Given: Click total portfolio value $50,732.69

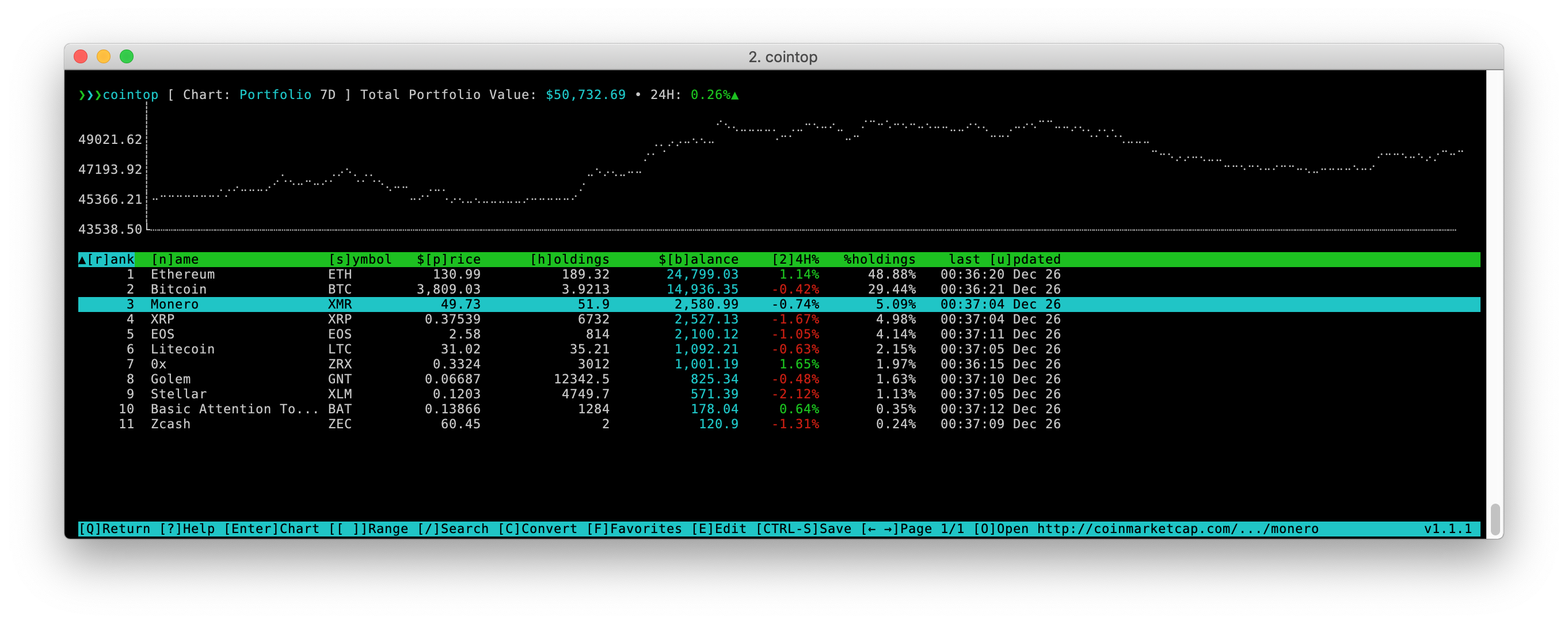Looking at the screenshot, I should [x=585, y=95].
